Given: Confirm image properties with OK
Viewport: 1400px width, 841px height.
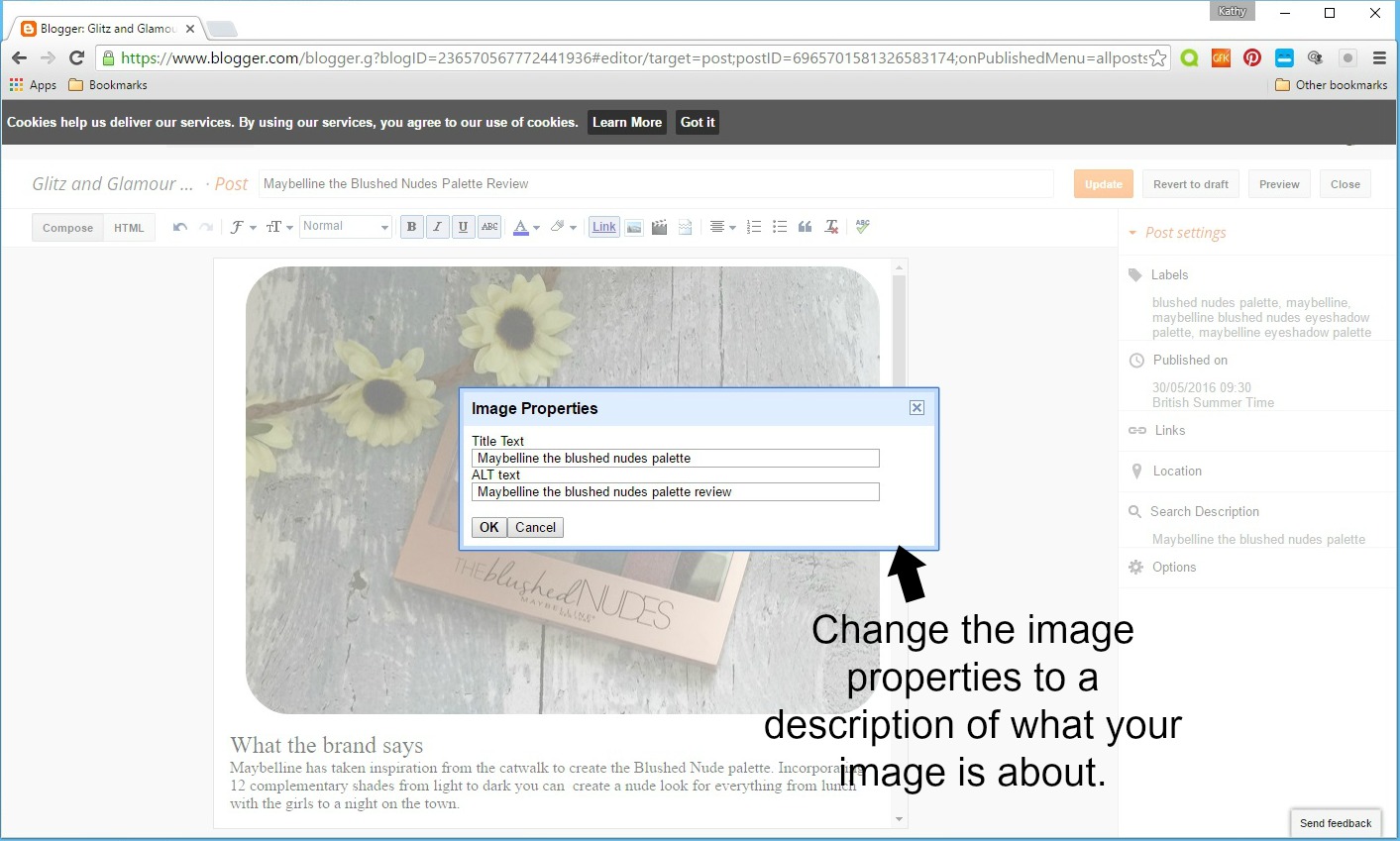Looking at the screenshot, I should (x=488, y=527).
